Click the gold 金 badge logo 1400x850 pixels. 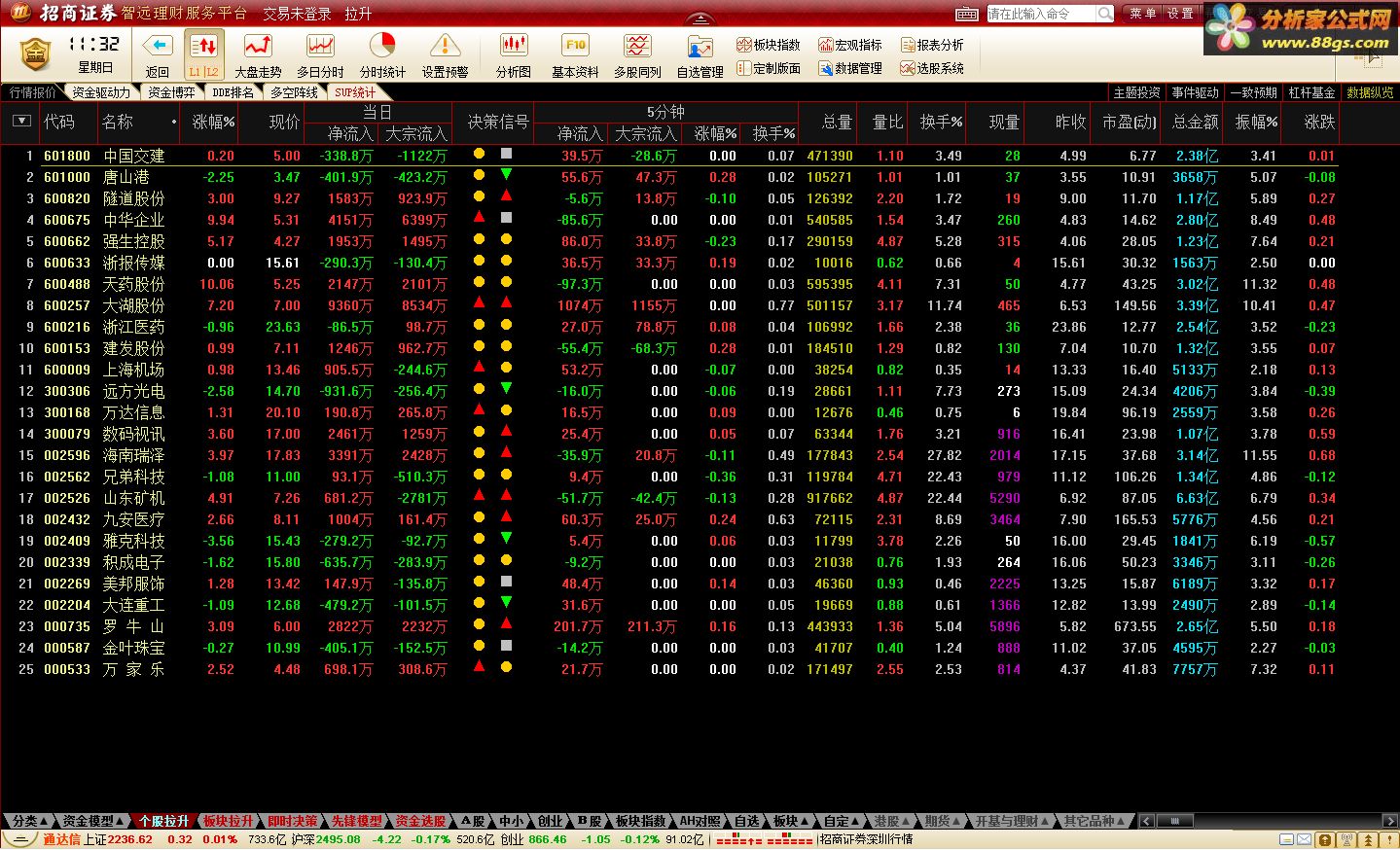tap(35, 53)
